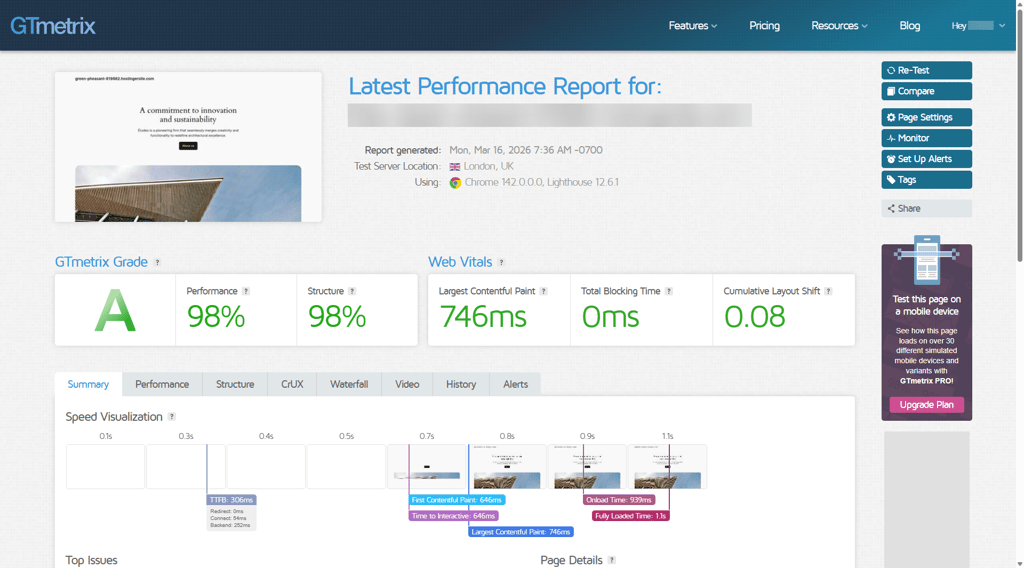
Task: Click the Re-Test button
Action: [926, 71]
